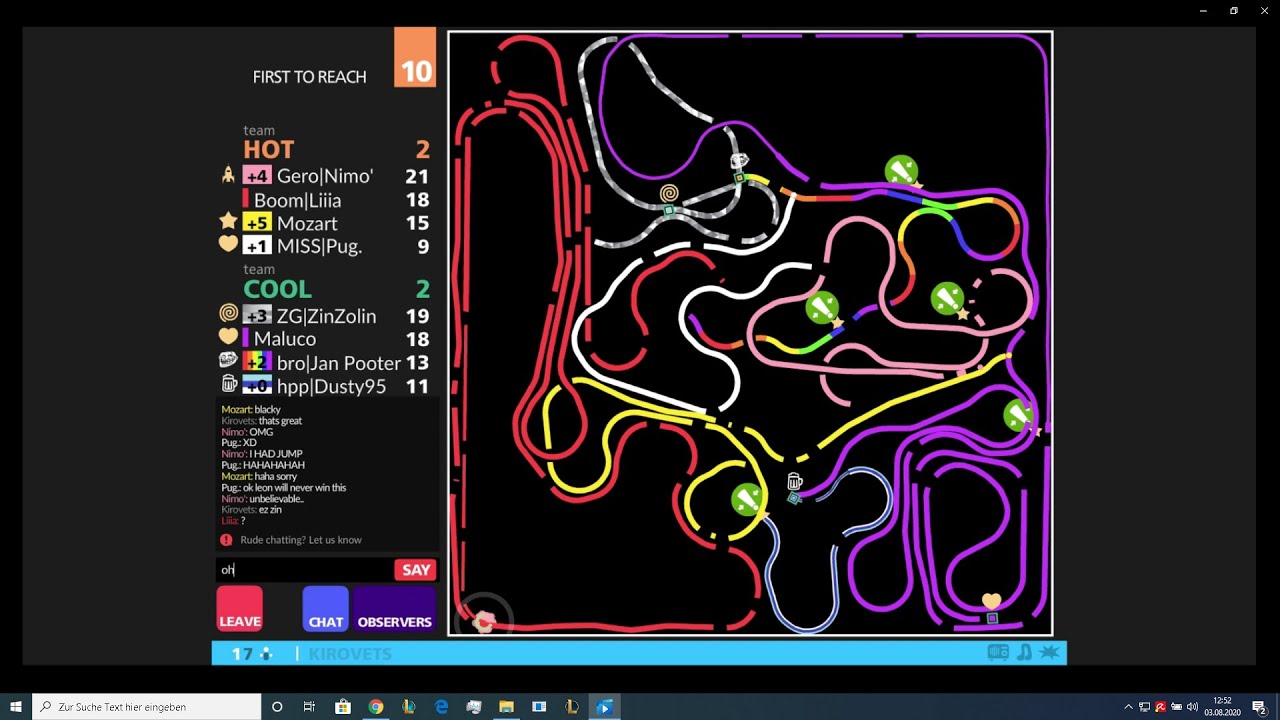
Task: Click the topmost green power-up on the board
Action: pos(901,171)
